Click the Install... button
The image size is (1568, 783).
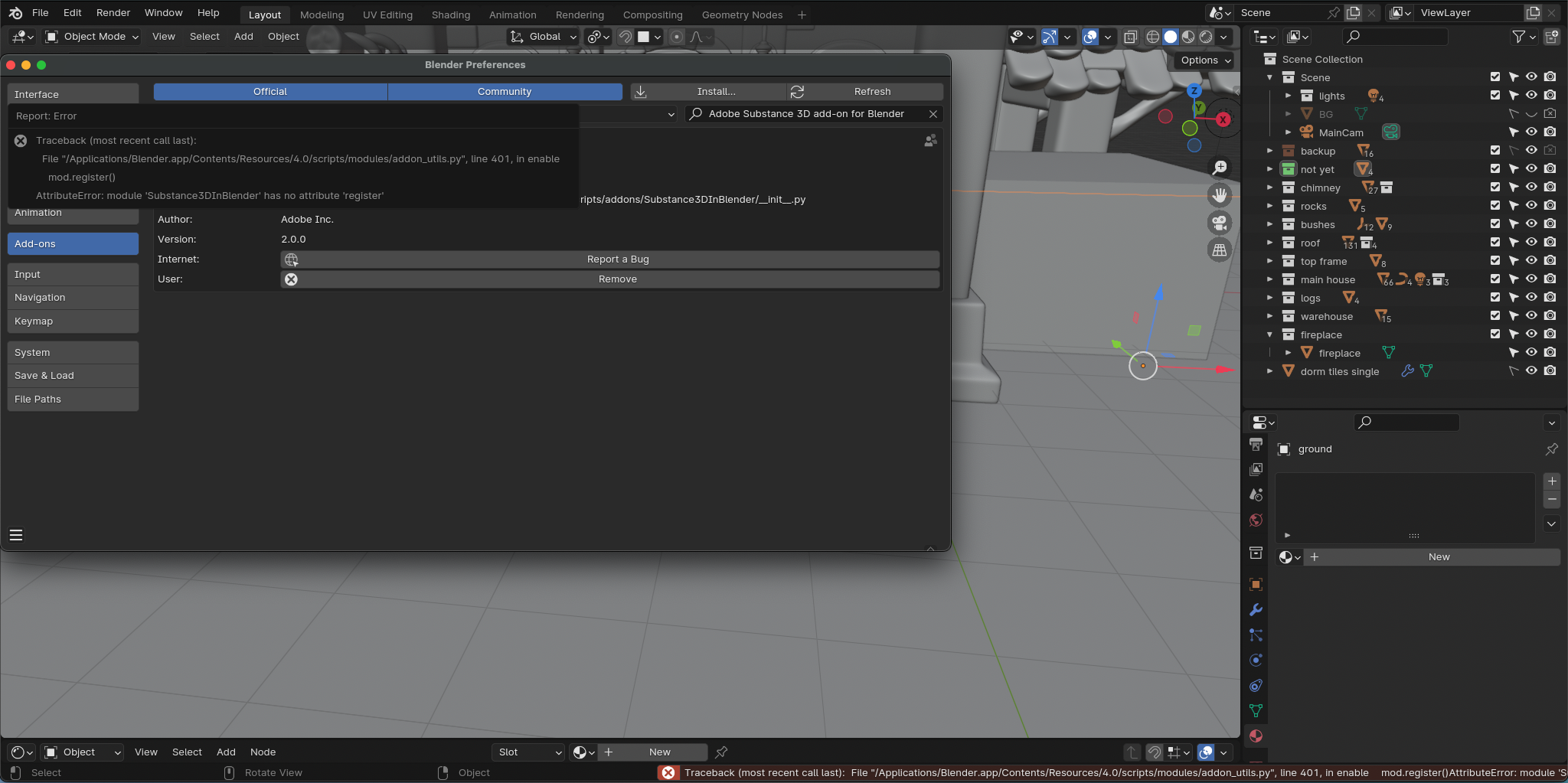tap(708, 92)
